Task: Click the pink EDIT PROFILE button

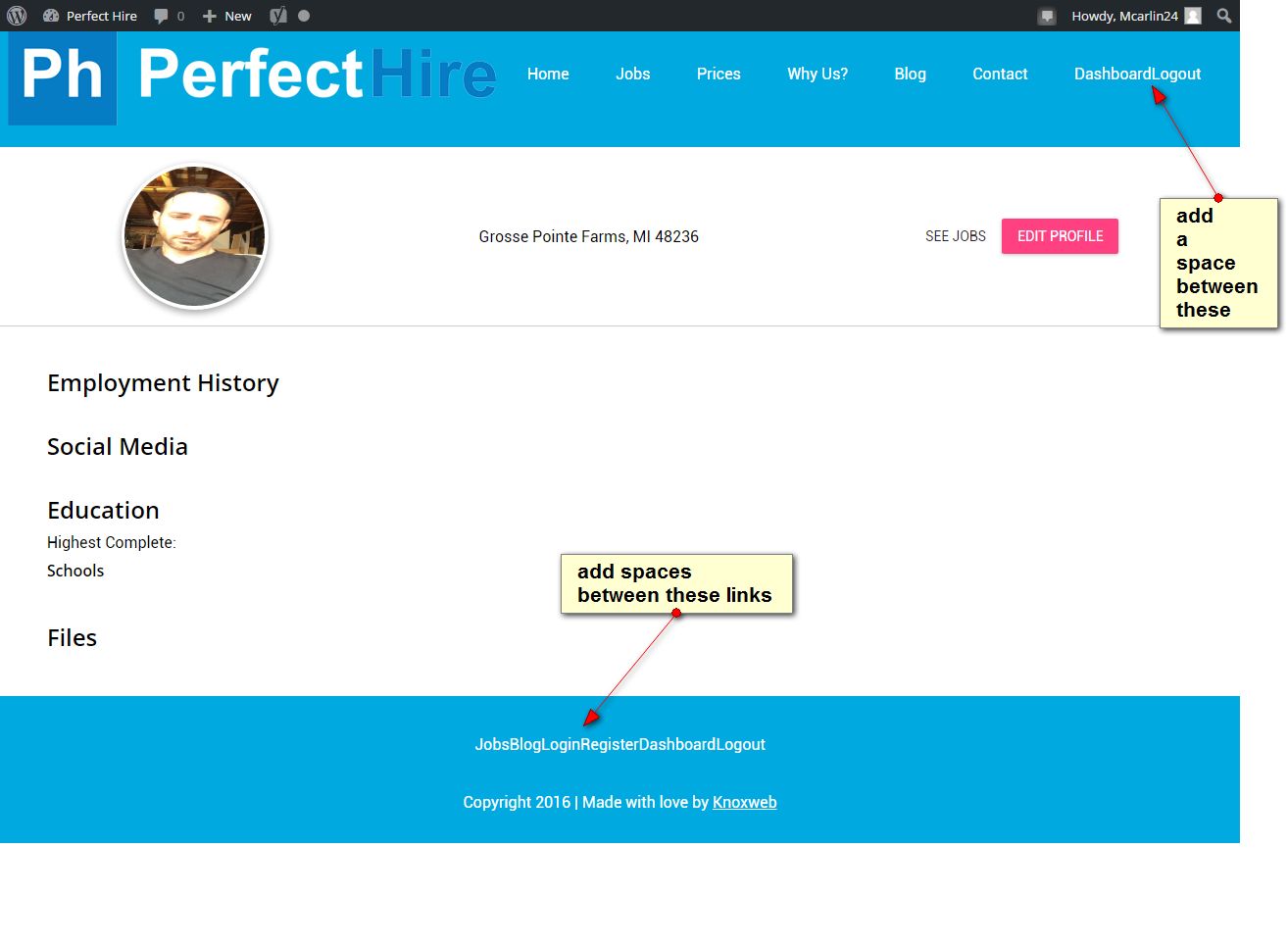Action: [x=1060, y=236]
